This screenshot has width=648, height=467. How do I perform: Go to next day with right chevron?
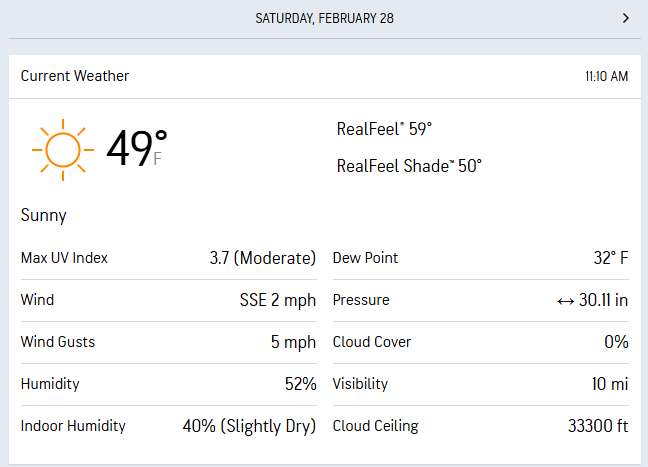[625, 18]
